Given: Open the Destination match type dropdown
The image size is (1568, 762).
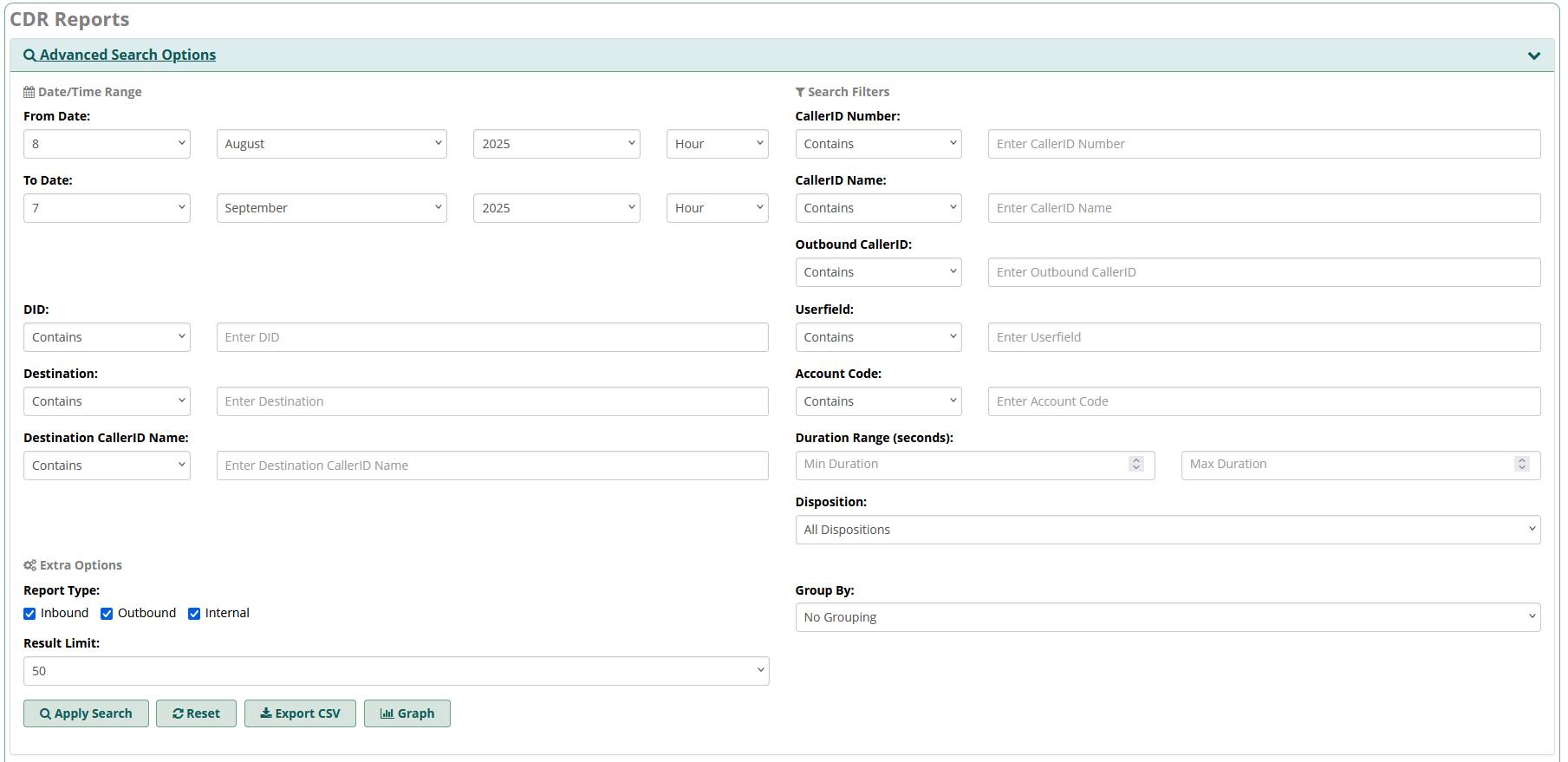Looking at the screenshot, I should pyautogui.click(x=107, y=401).
